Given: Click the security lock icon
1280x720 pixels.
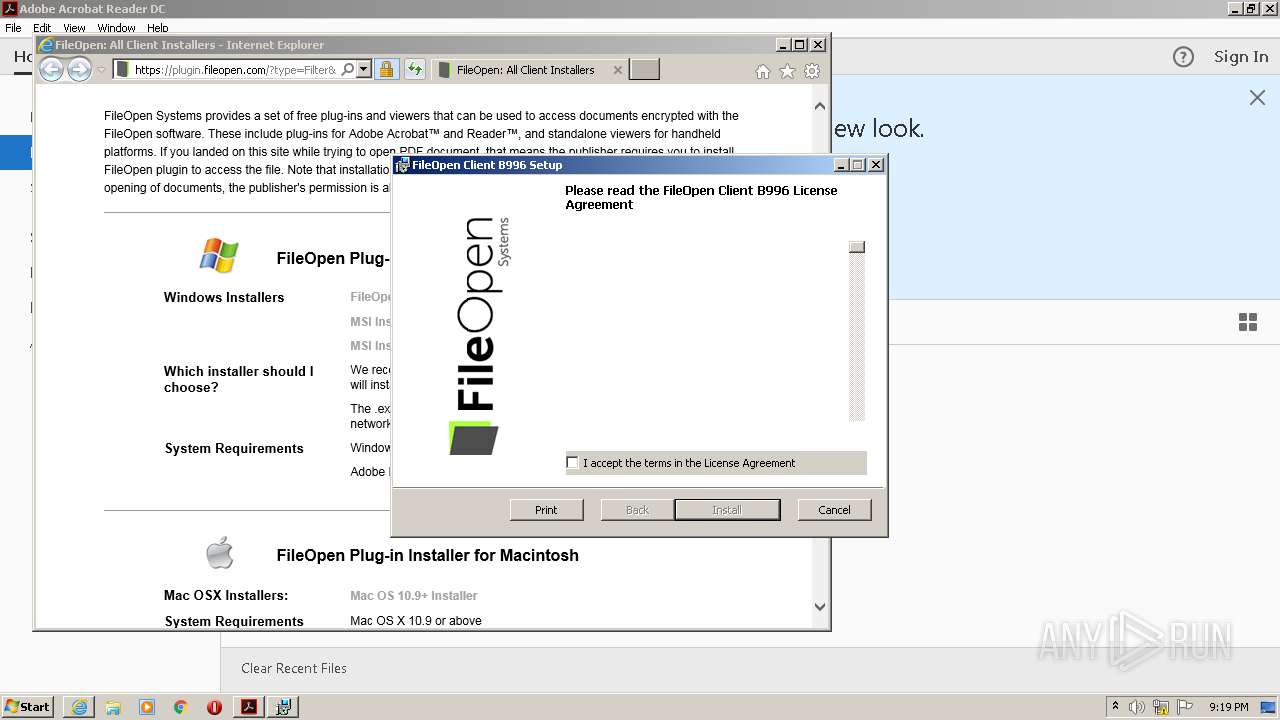Looking at the screenshot, I should click(x=386, y=70).
